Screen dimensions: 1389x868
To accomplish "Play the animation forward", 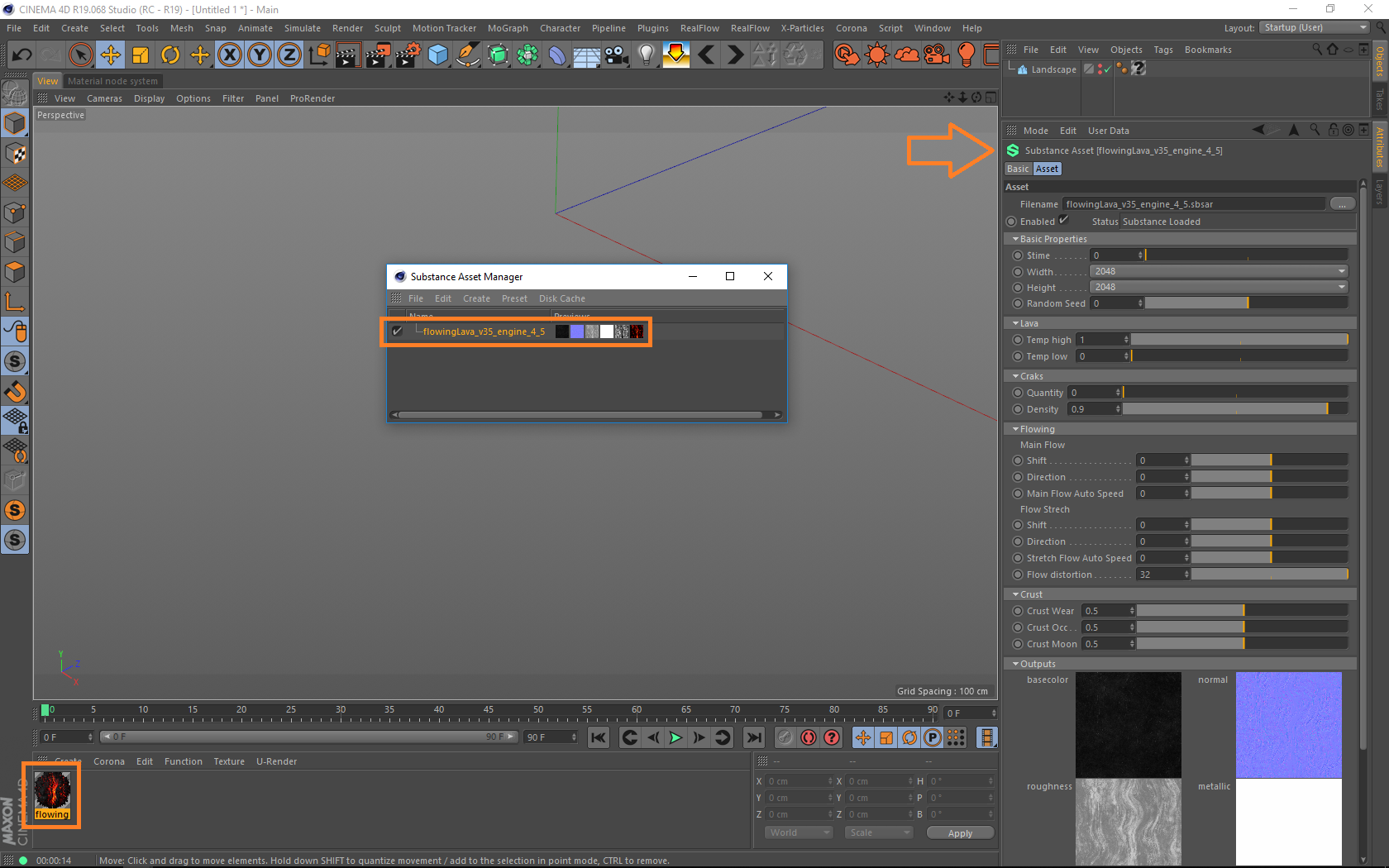I will pyautogui.click(x=675, y=737).
